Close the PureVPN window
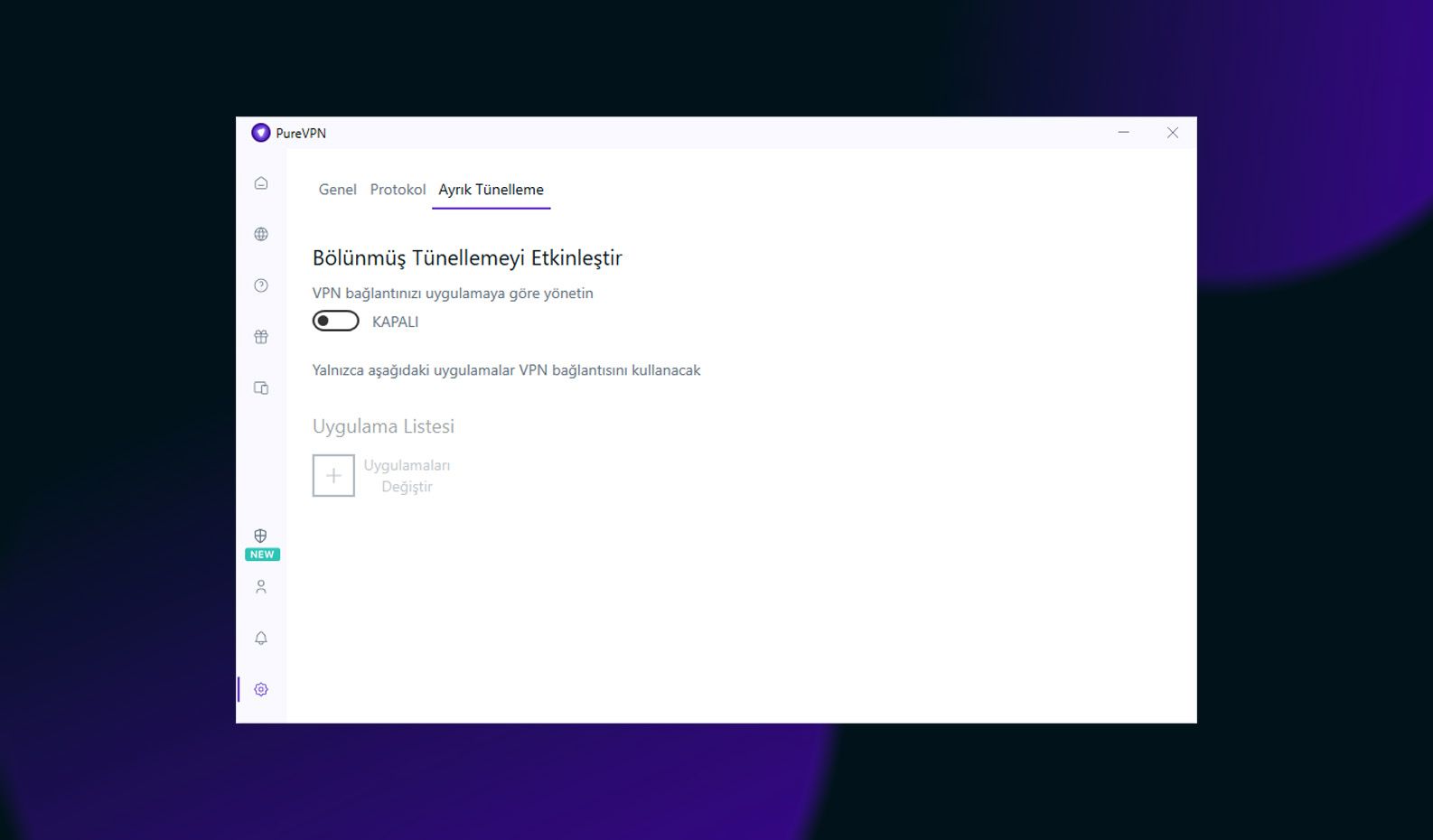Image resolution: width=1433 pixels, height=840 pixels. pos(1173,133)
